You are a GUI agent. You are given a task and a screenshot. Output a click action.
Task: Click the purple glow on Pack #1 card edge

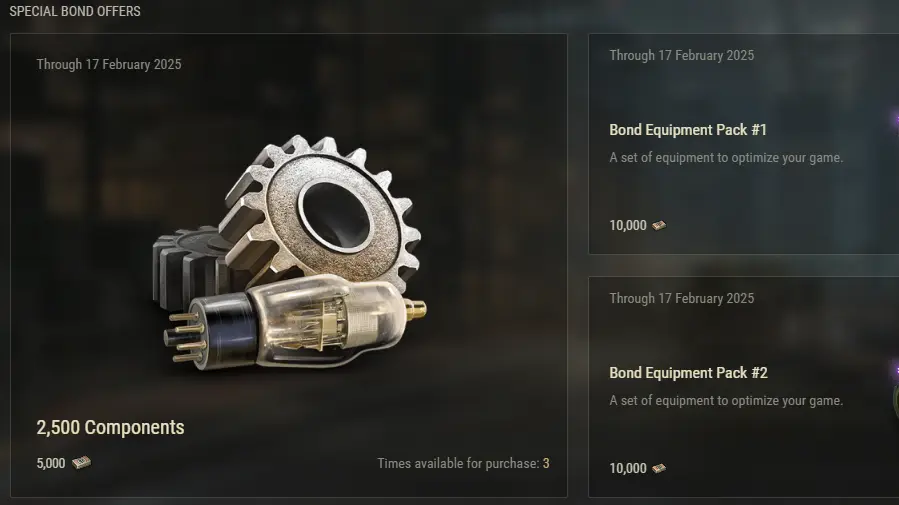[x=896, y=122]
